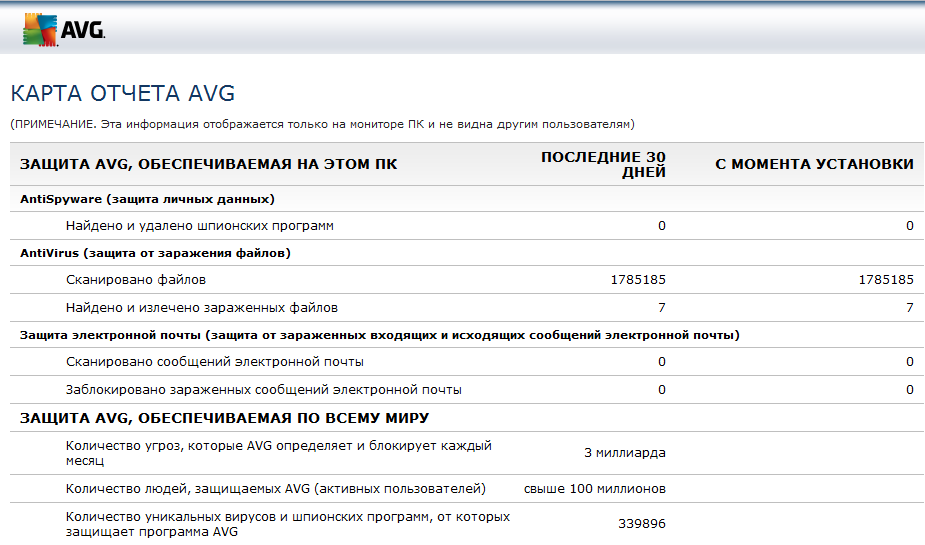Click the 'КАРТА ОТЧЕТА AVG' heading
The image size is (925, 545).
tap(123, 93)
